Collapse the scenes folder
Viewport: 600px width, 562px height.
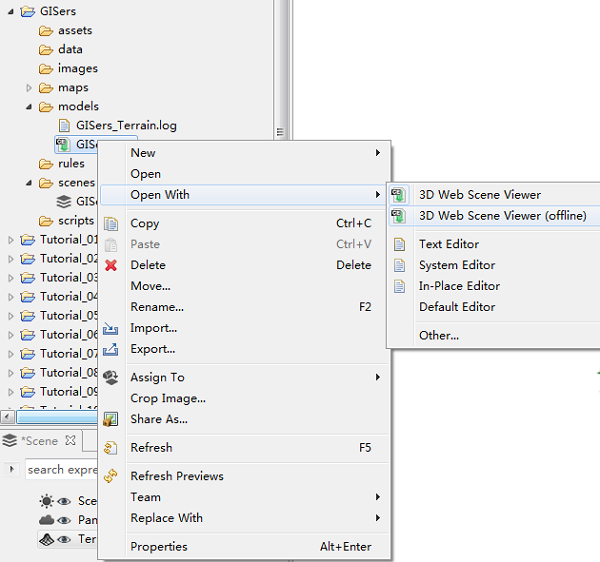coord(29,183)
